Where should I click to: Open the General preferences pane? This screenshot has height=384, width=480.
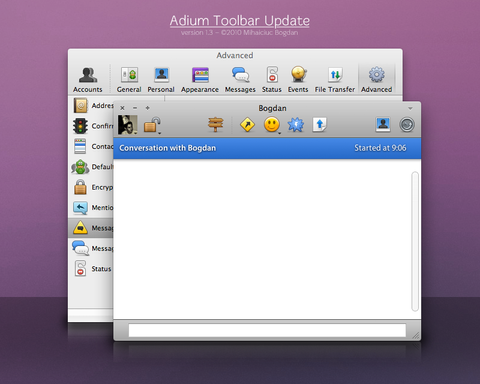pyautogui.click(x=129, y=79)
